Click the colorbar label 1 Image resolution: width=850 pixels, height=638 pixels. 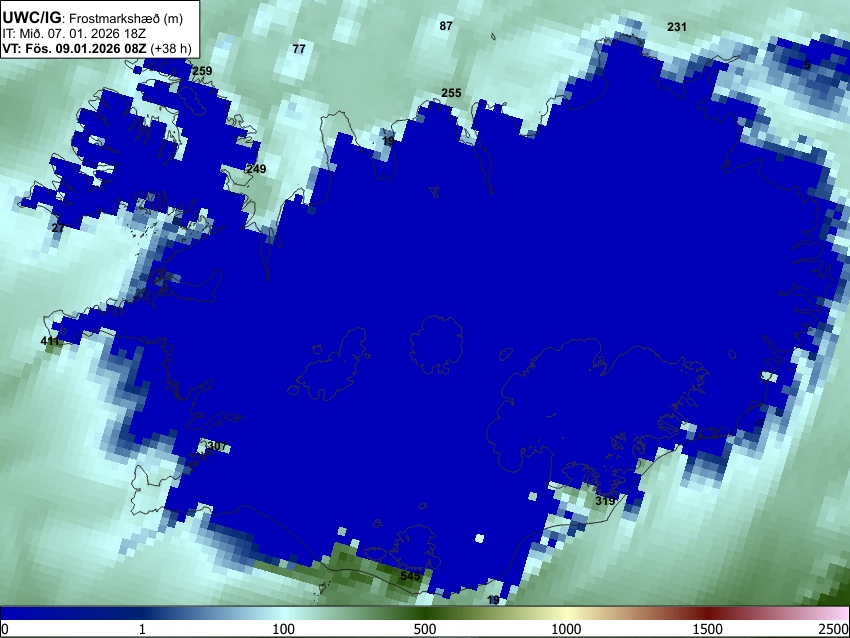coord(142,629)
